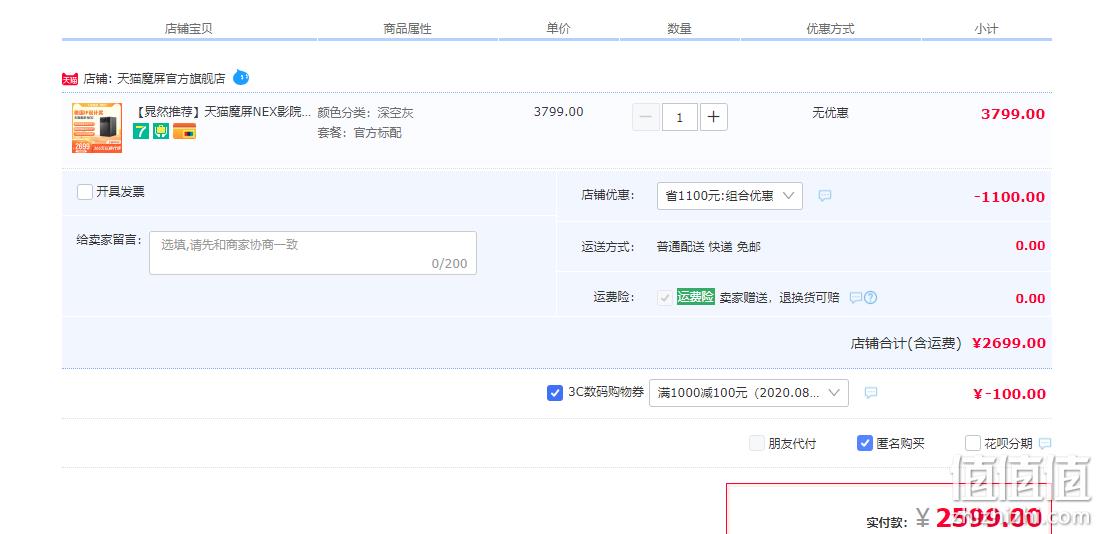This screenshot has height=534, width=1100.
Task: Click the 小计 column header
Action: click(x=986, y=29)
